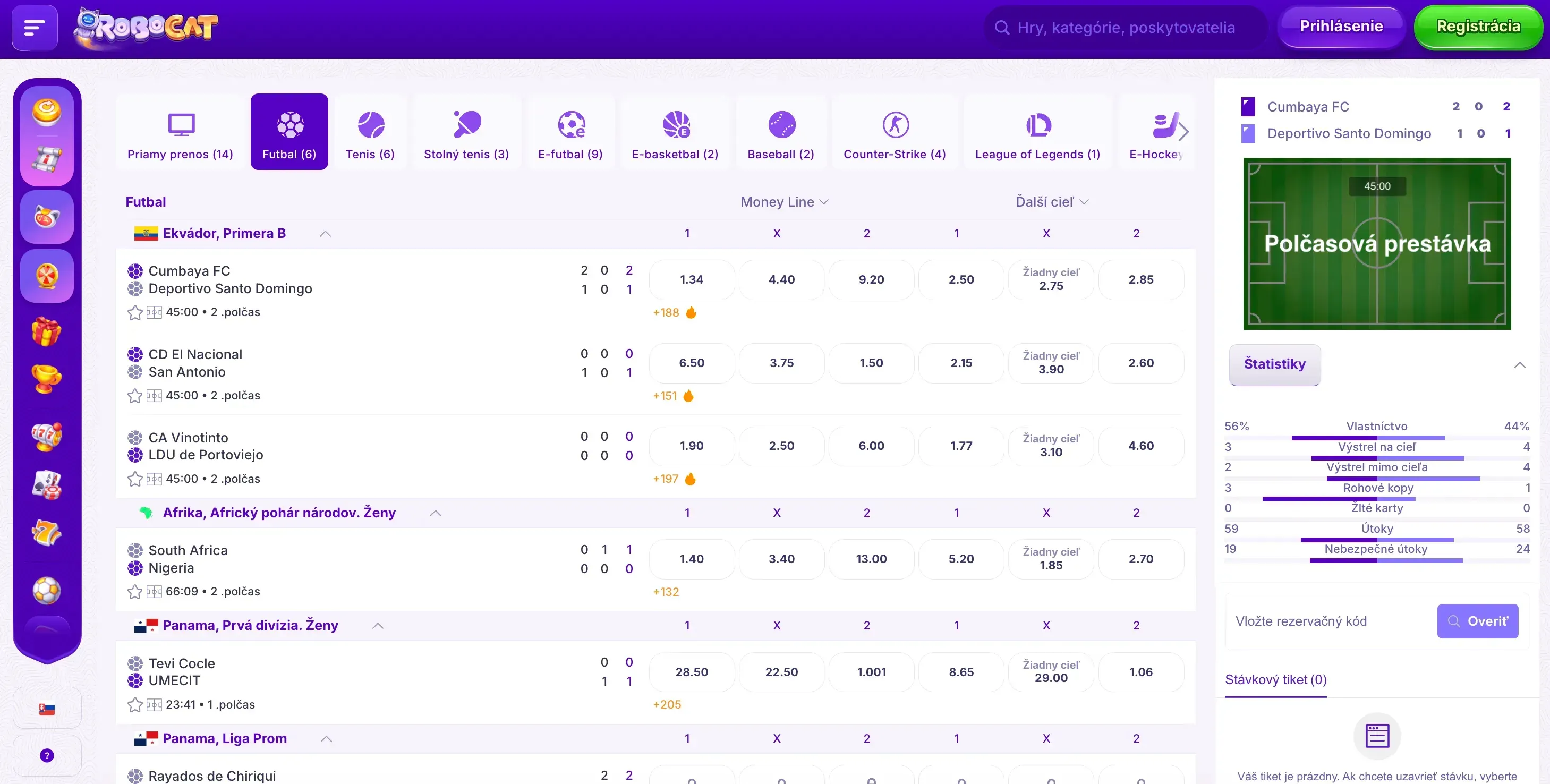Select the Futbal (6) tab
Image resolution: width=1550 pixels, height=784 pixels.
(289, 132)
